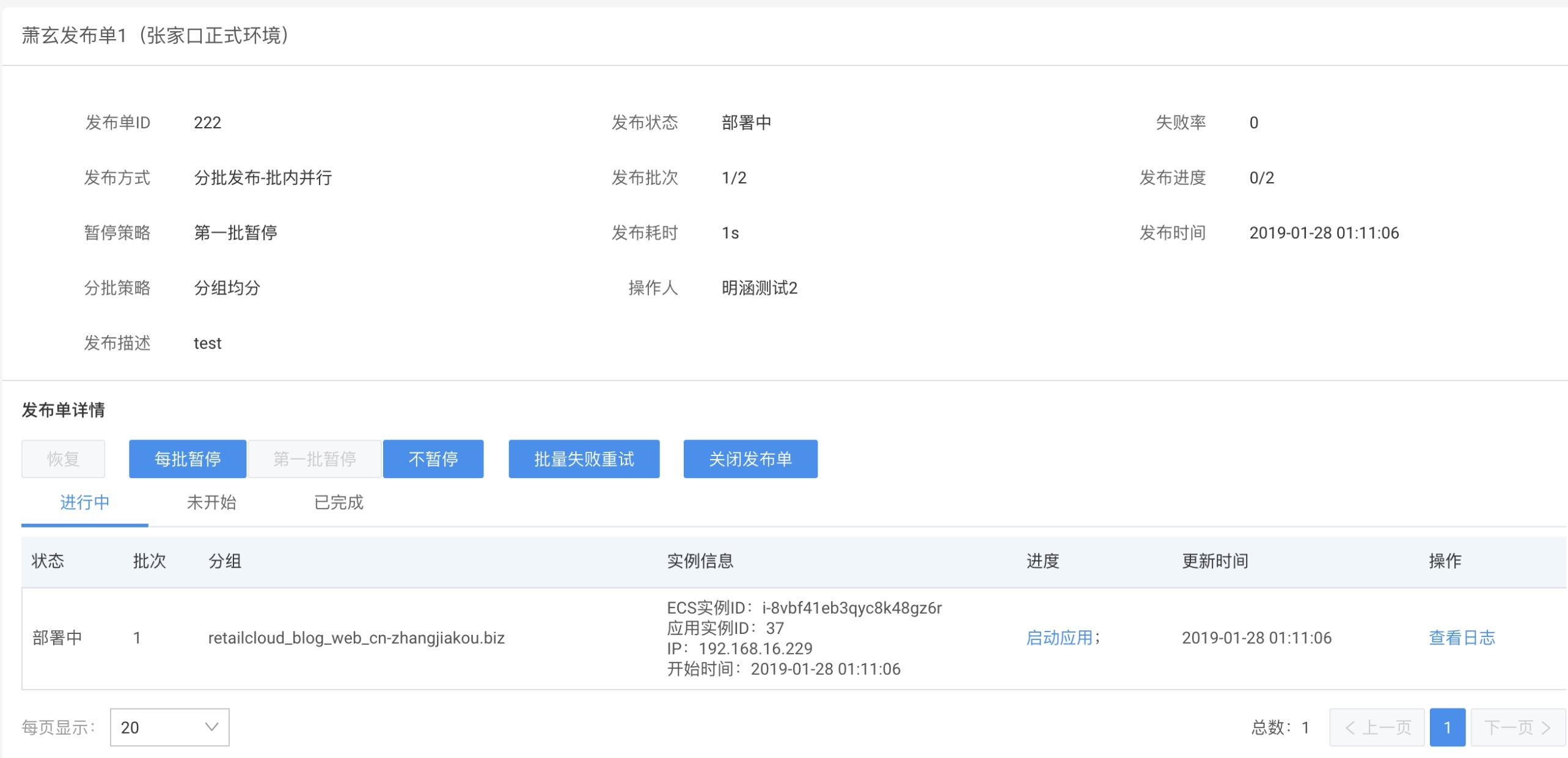Viewport: 1568px width, 758px height.
Task: Go to previous page 上一页
Action: [x=1377, y=727]
